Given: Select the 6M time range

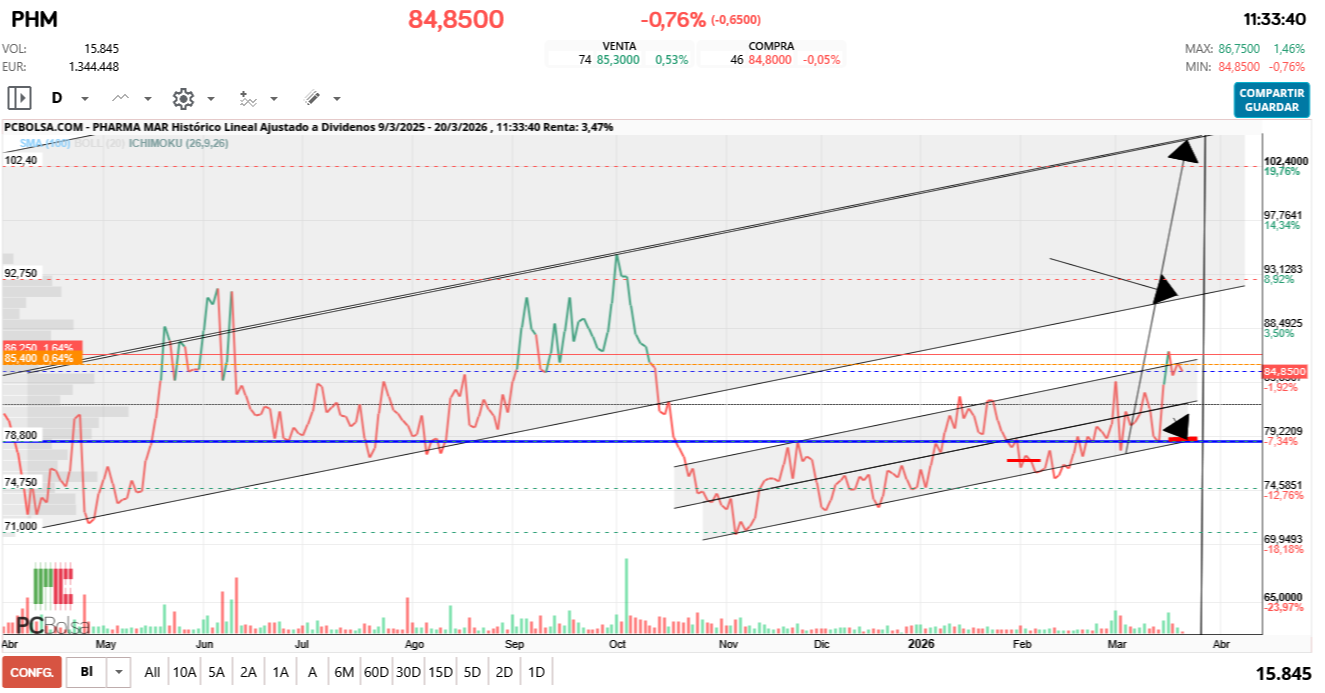Looking at the screenshot, I should (344, 672).
